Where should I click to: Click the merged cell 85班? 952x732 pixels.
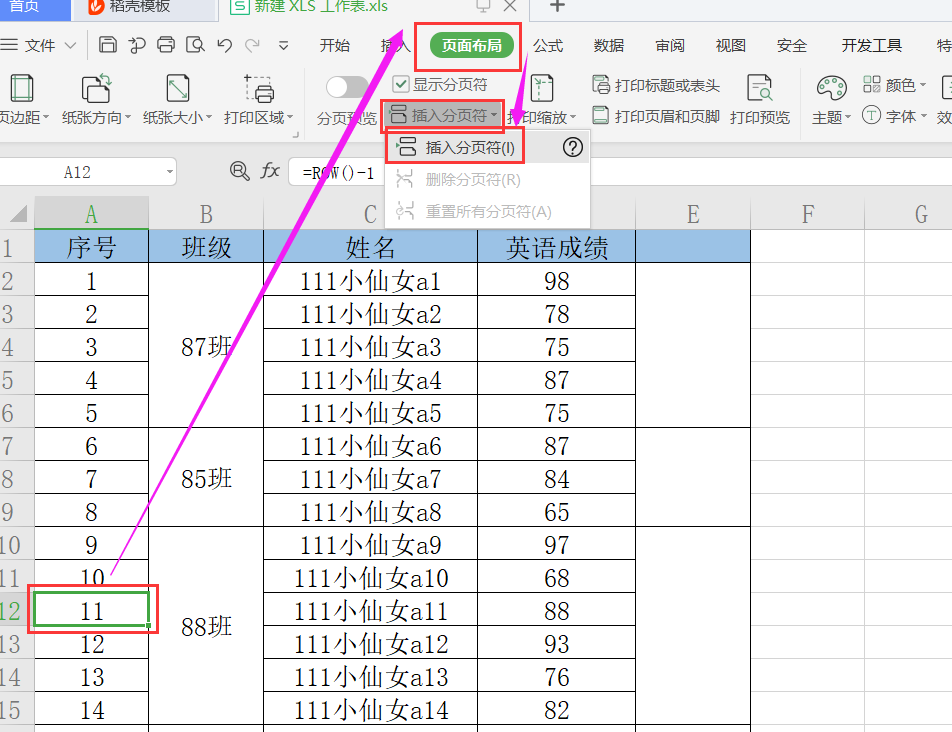206,478
